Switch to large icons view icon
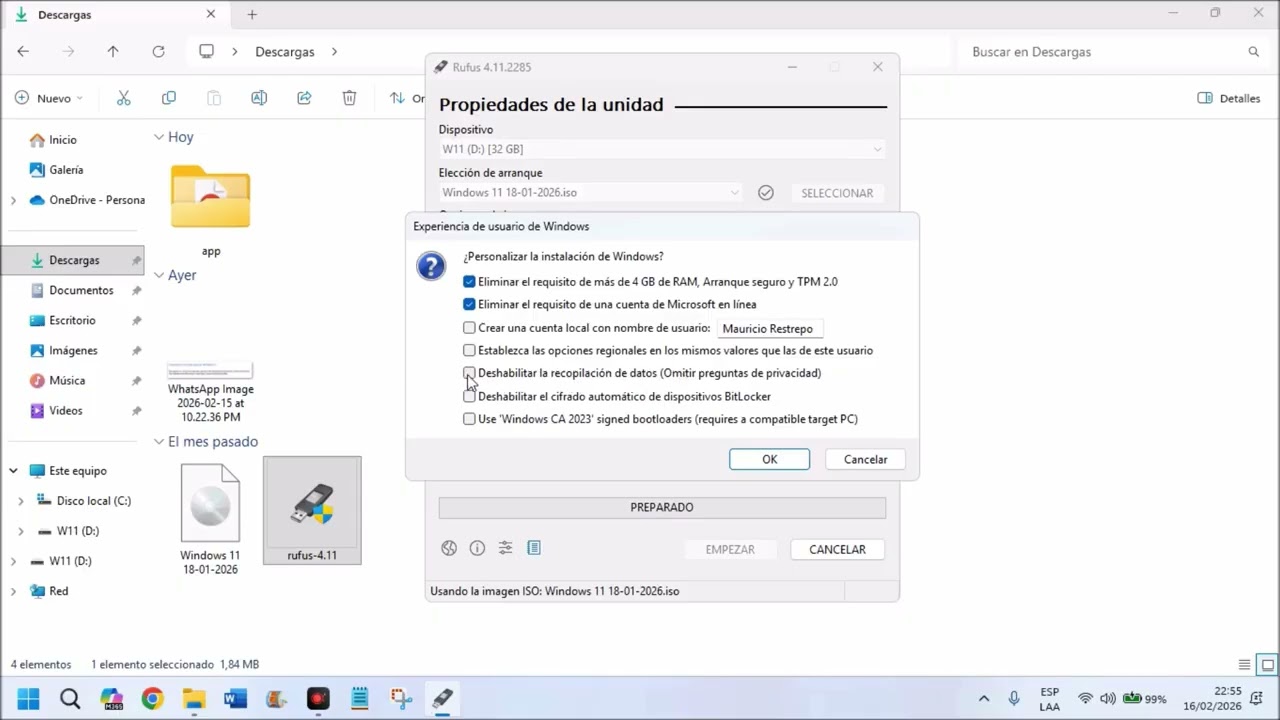This screenshot has height=720, width=1280. click(1267, 664)
